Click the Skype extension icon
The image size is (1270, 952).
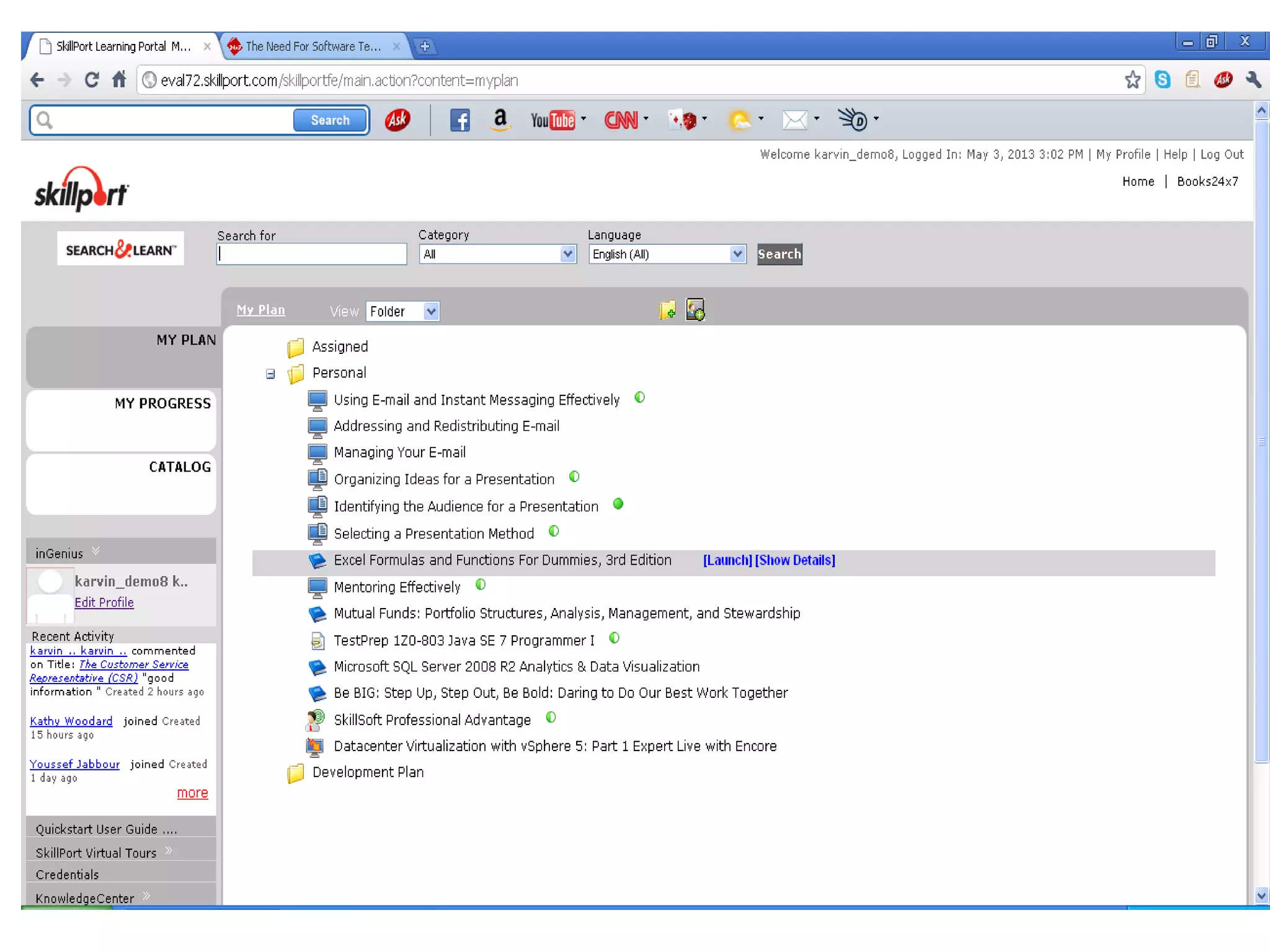coord(1163,80)
